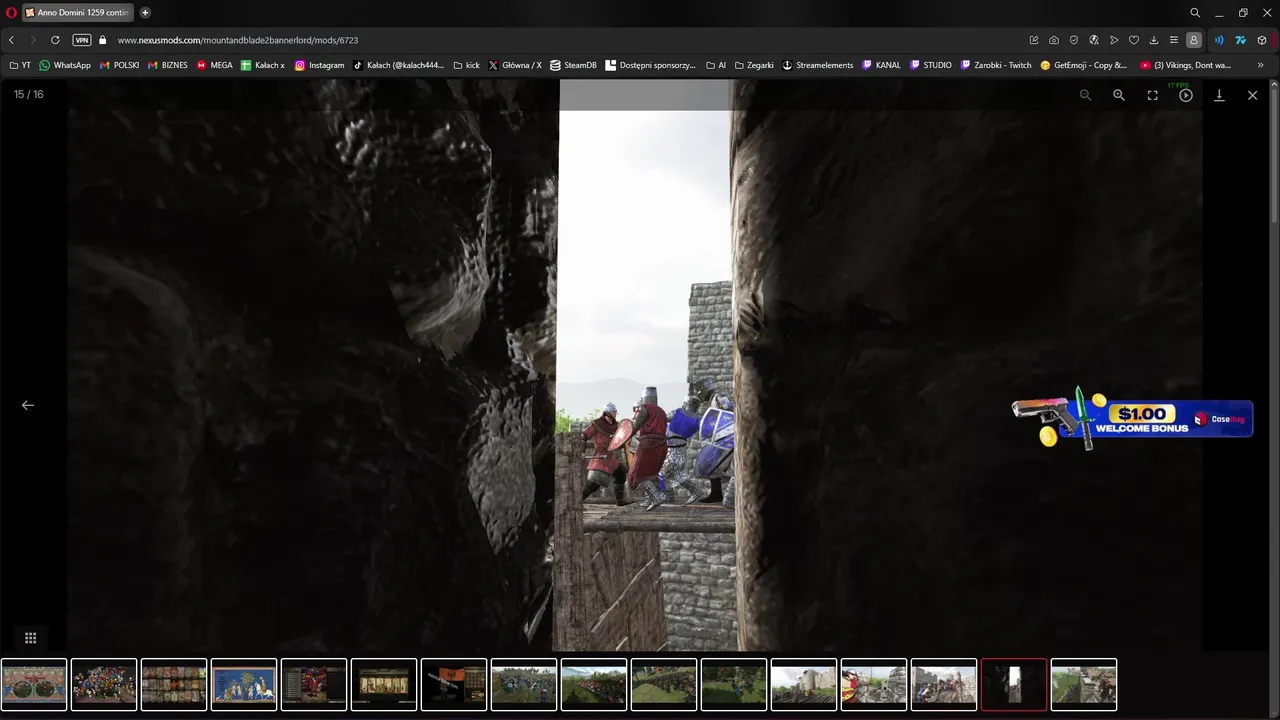This screenshot has height=720, width=1280.
Task: Open the Główna / X bookmark
Action: [515, 65]
